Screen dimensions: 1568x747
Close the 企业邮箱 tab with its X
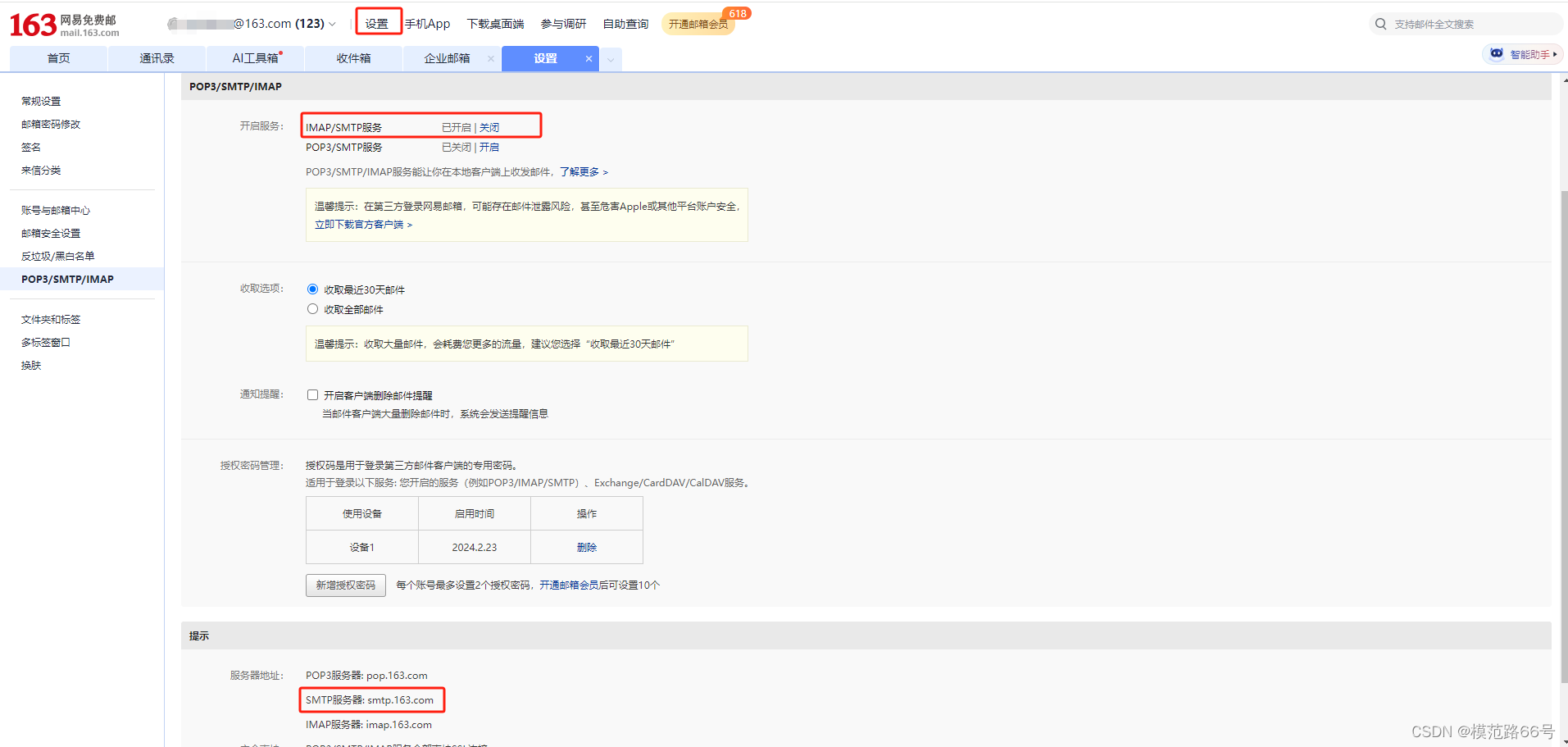click(x=491, y=58)
